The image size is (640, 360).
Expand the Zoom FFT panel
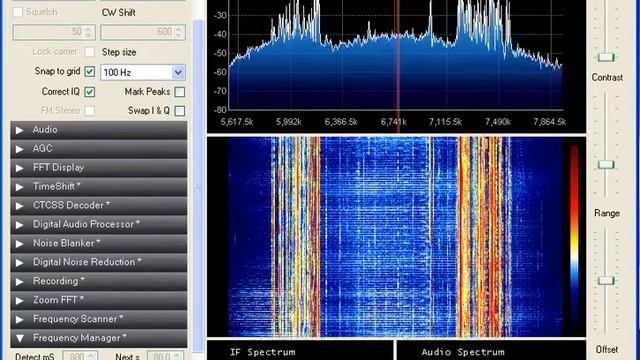99,300
